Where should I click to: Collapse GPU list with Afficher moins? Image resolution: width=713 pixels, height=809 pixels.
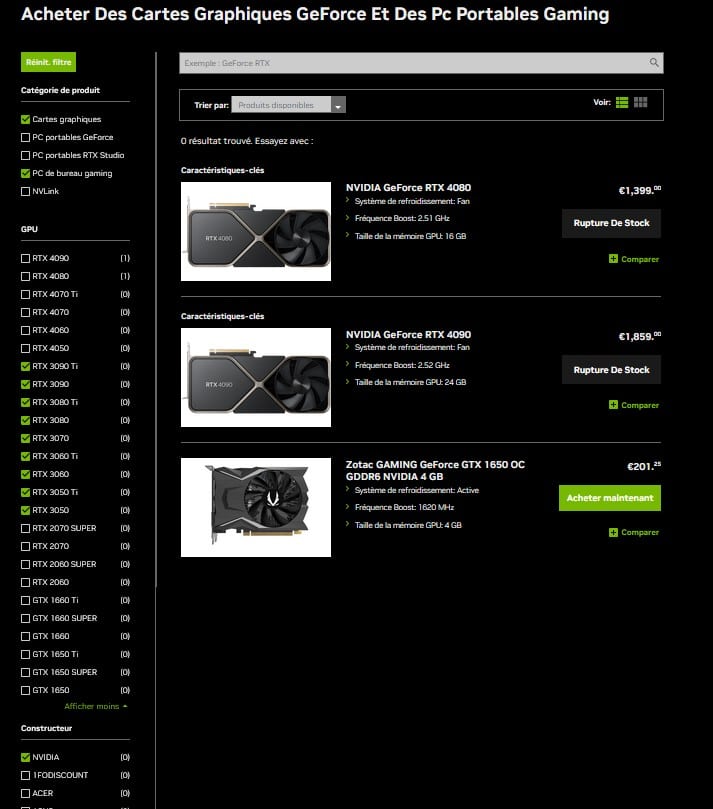point(95,706)
